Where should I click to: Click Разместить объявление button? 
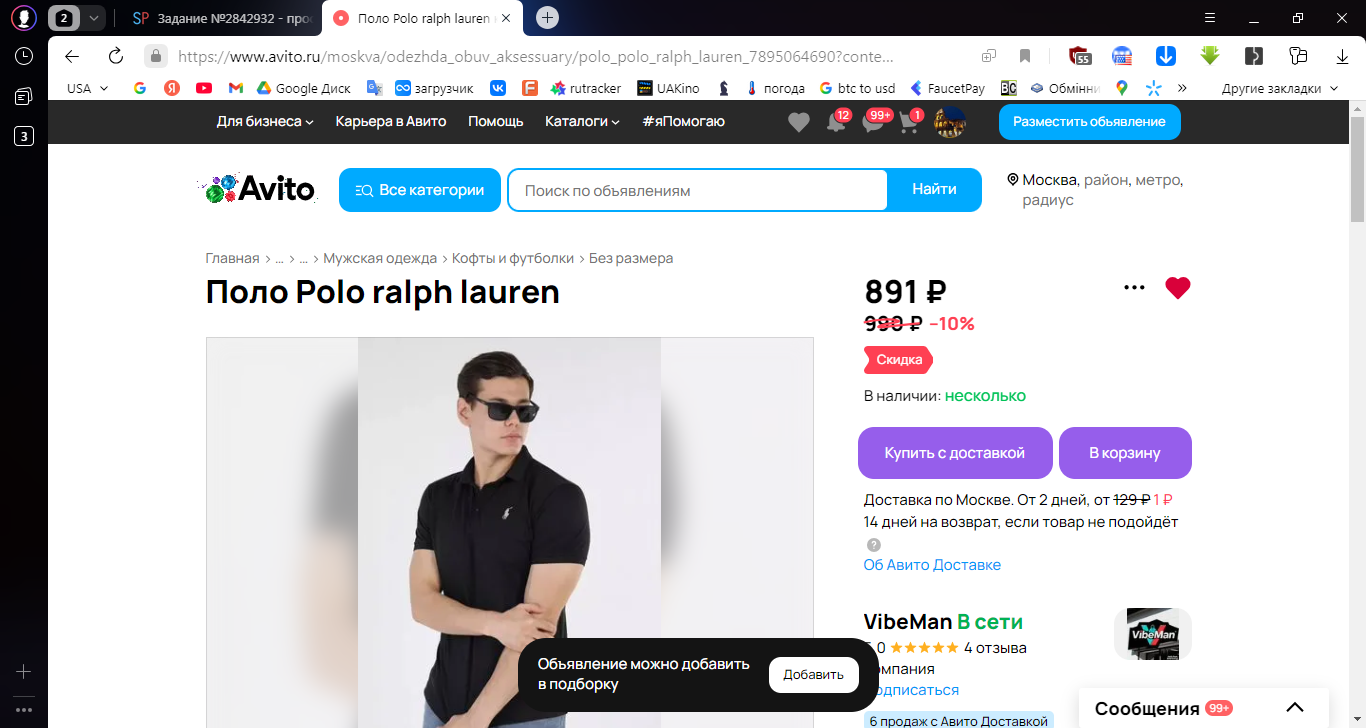(1089, 121)
